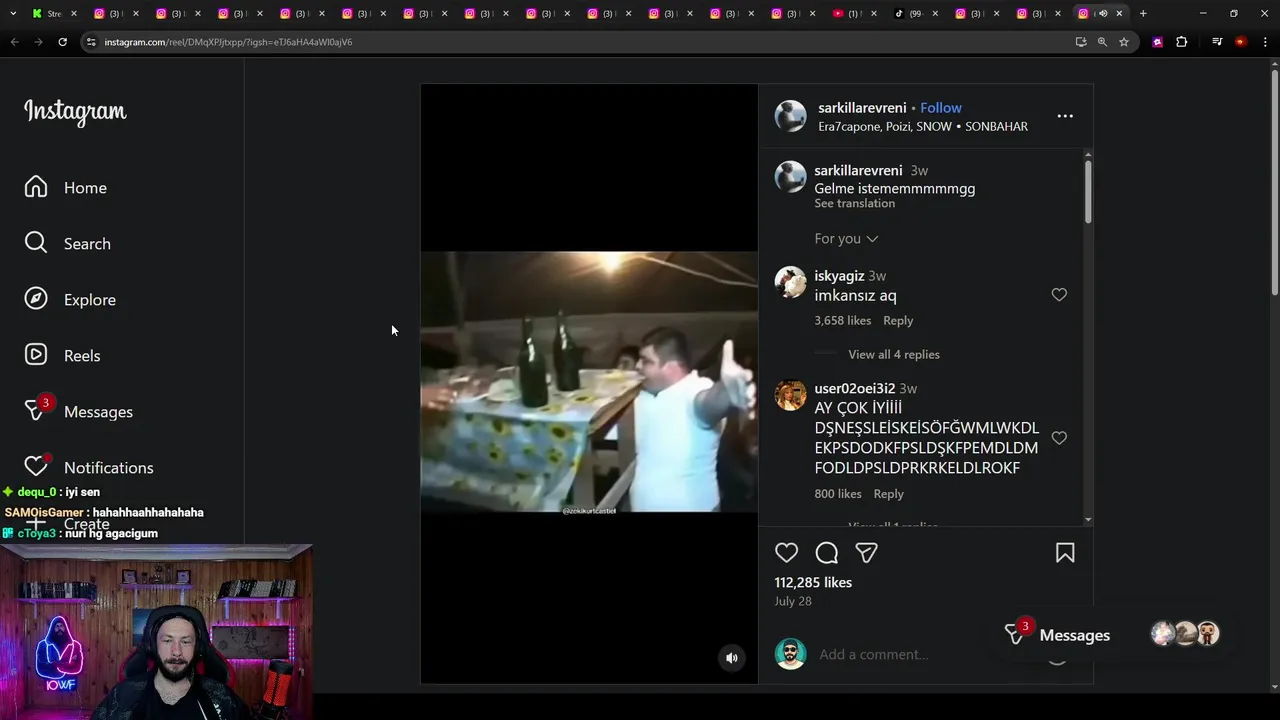Viewport: 1280px width, 720px height.
Task: Save the reel with the bookmark icon
Action: [1065, 553]
